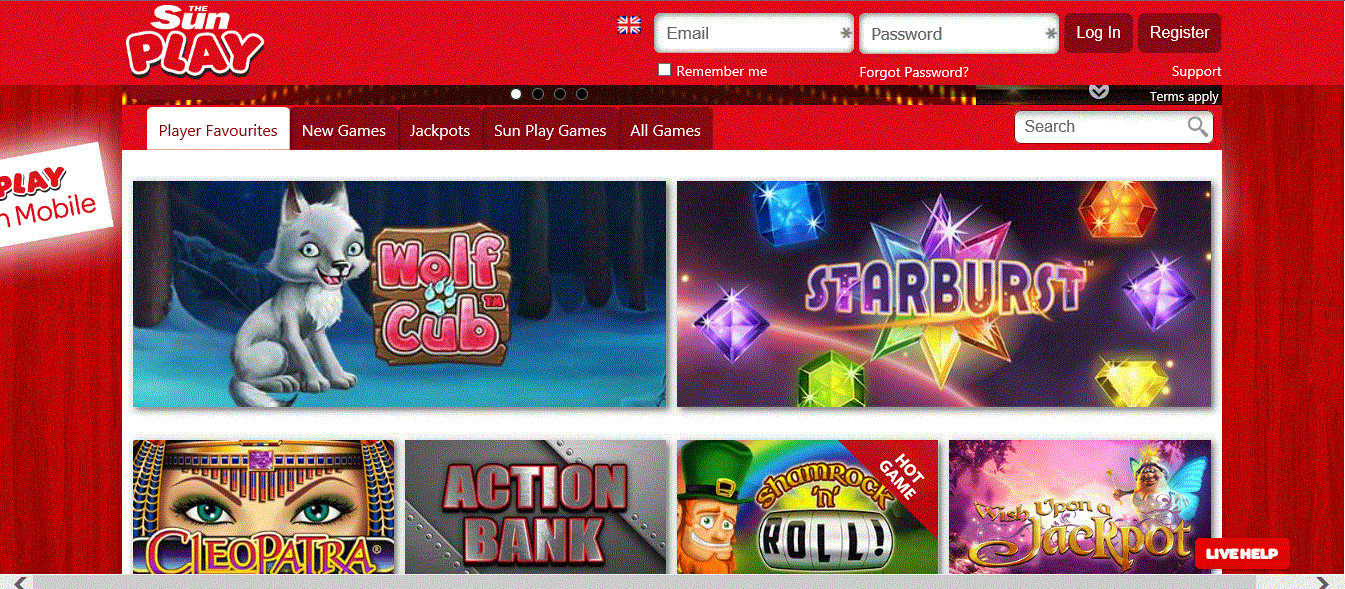The image size is (1345, 589).
Task: Click The Sun Play logo
Action: point(195,41)
